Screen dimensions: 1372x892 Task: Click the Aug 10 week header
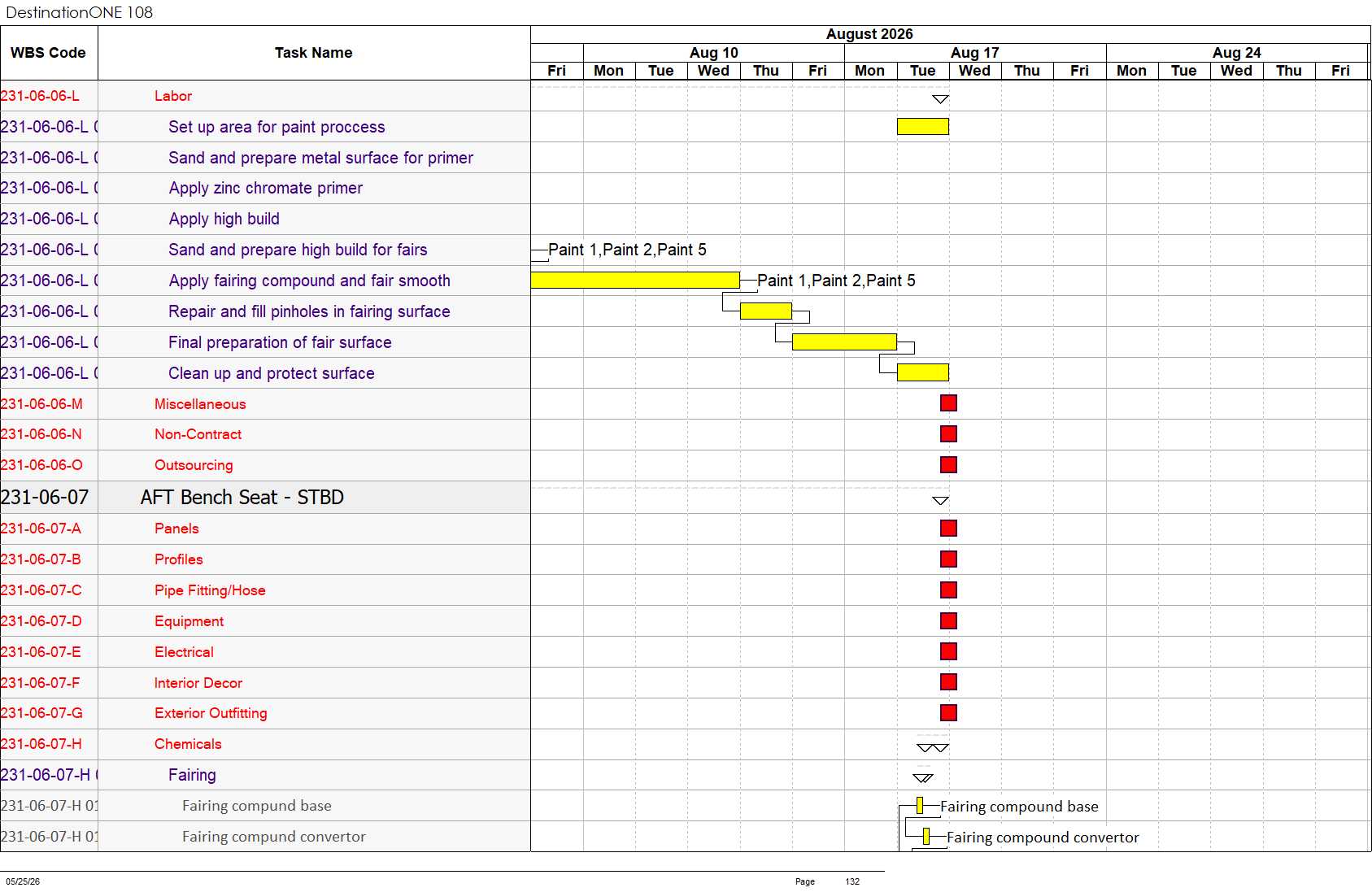coord(714,53)
